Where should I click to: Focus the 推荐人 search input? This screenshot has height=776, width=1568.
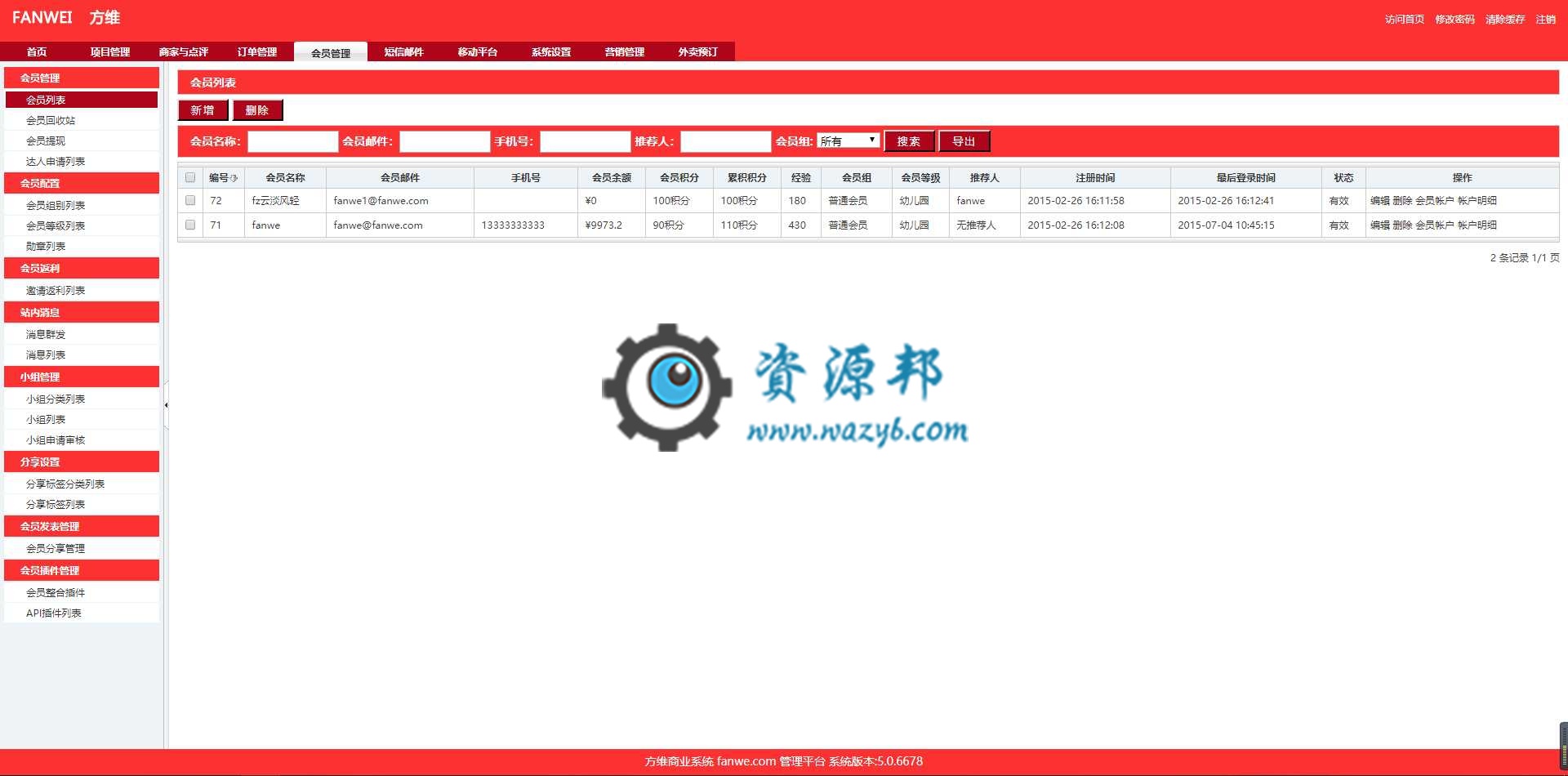(x=725, y=141)
